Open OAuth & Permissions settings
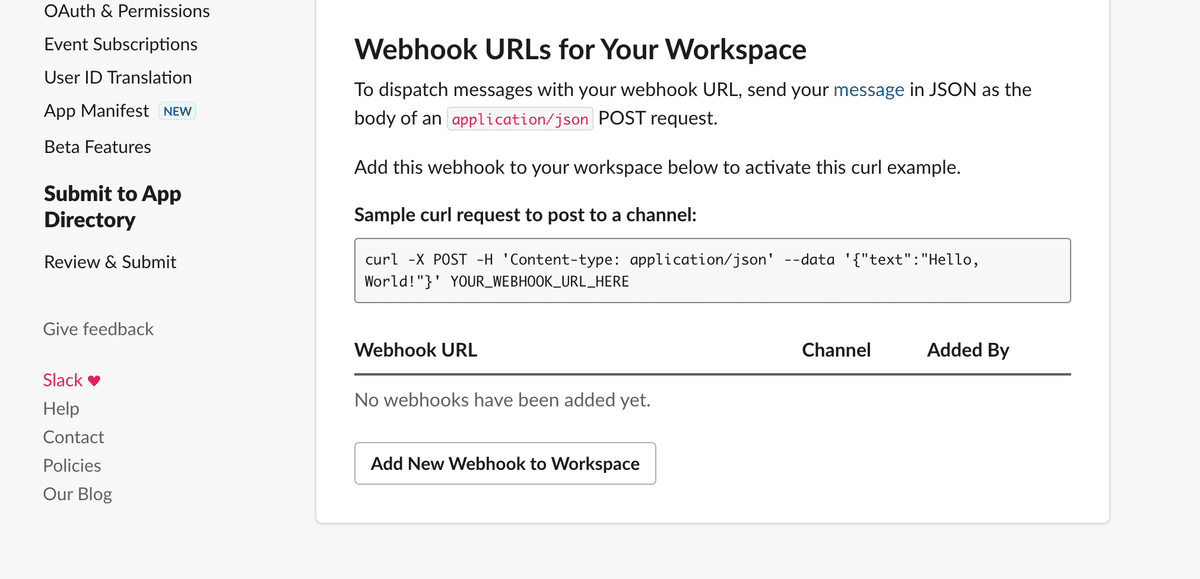The width and height of the screenshot is (1200, 579). pos(127,11)
